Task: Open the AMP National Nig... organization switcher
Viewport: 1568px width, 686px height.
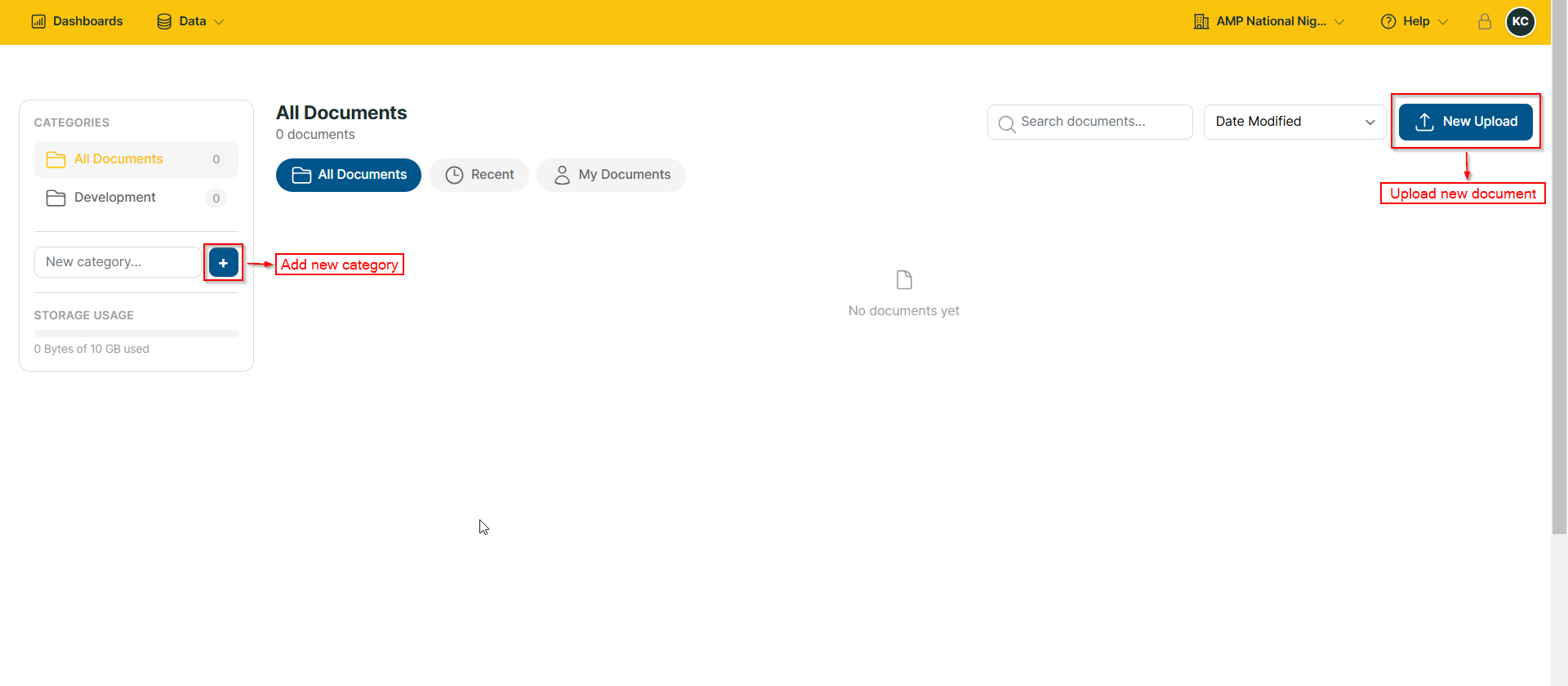Action: coord(1268,21)
